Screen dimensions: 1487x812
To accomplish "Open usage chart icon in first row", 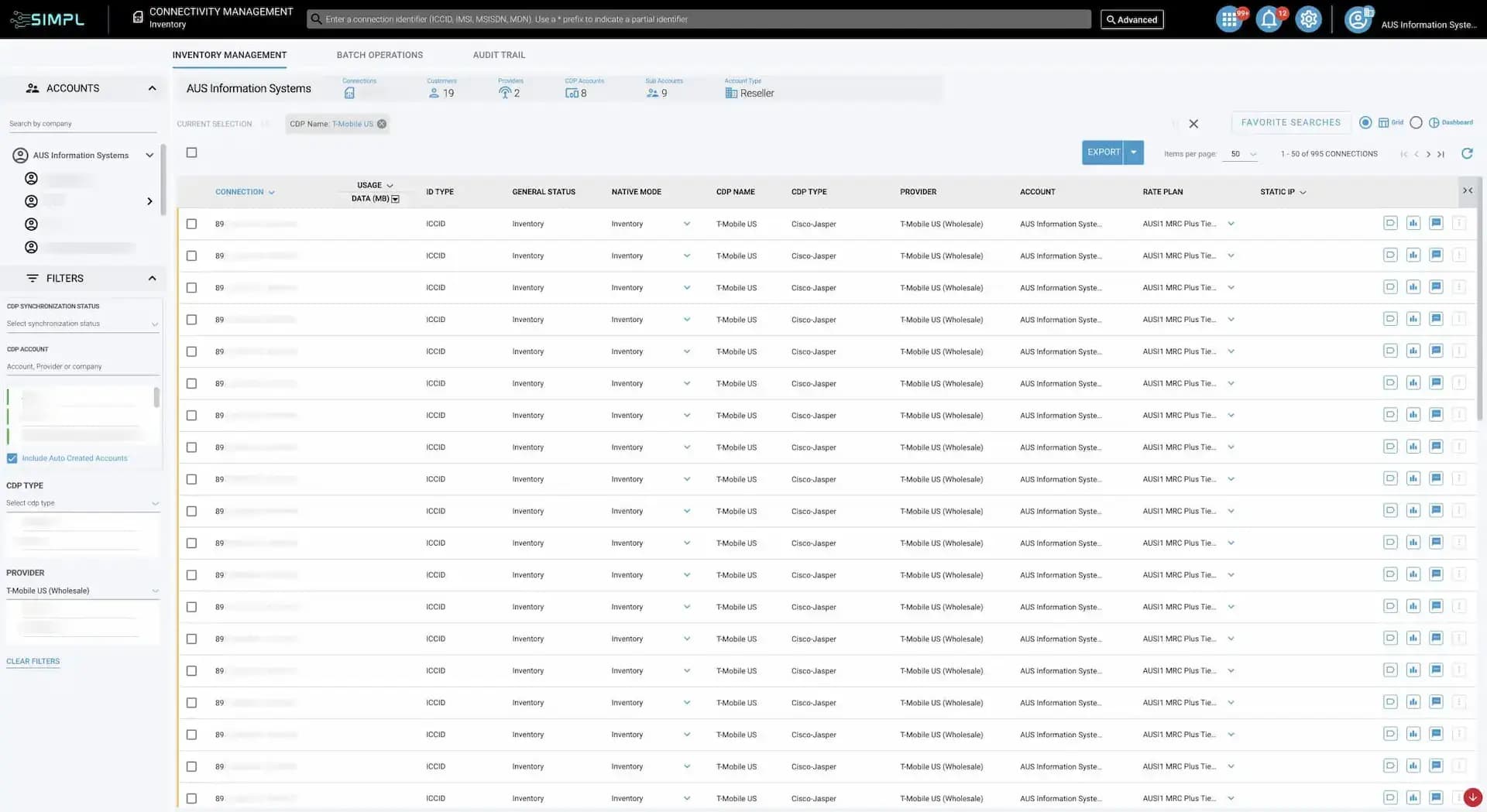I will point(1413,223).
